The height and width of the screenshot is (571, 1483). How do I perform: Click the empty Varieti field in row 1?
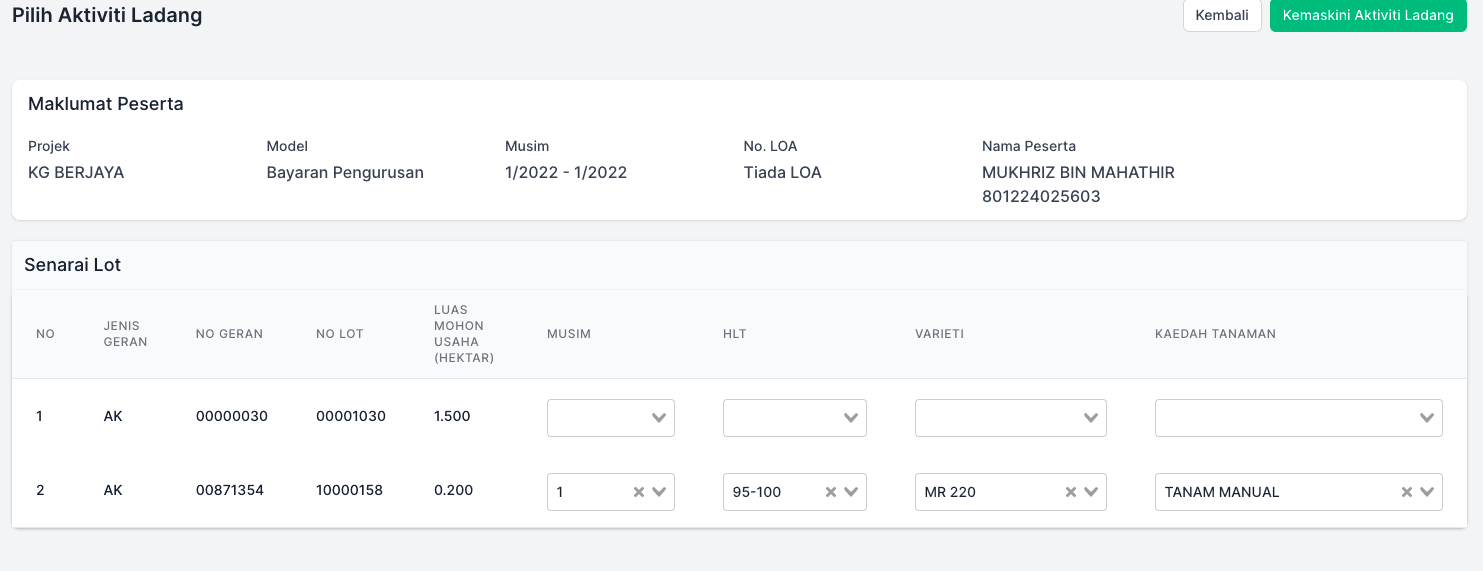click(x=995, y=418)
